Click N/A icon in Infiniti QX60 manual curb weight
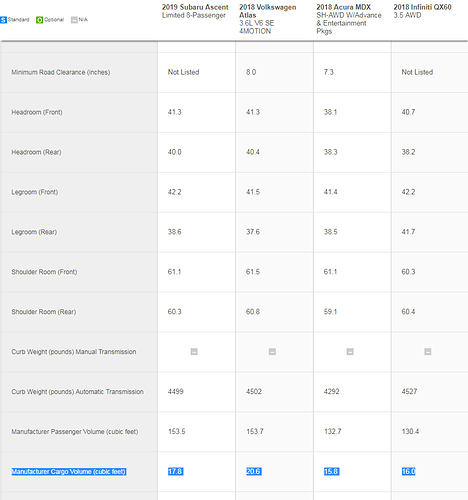The width and height of the screenshot is (468, 500). (428, 352)
